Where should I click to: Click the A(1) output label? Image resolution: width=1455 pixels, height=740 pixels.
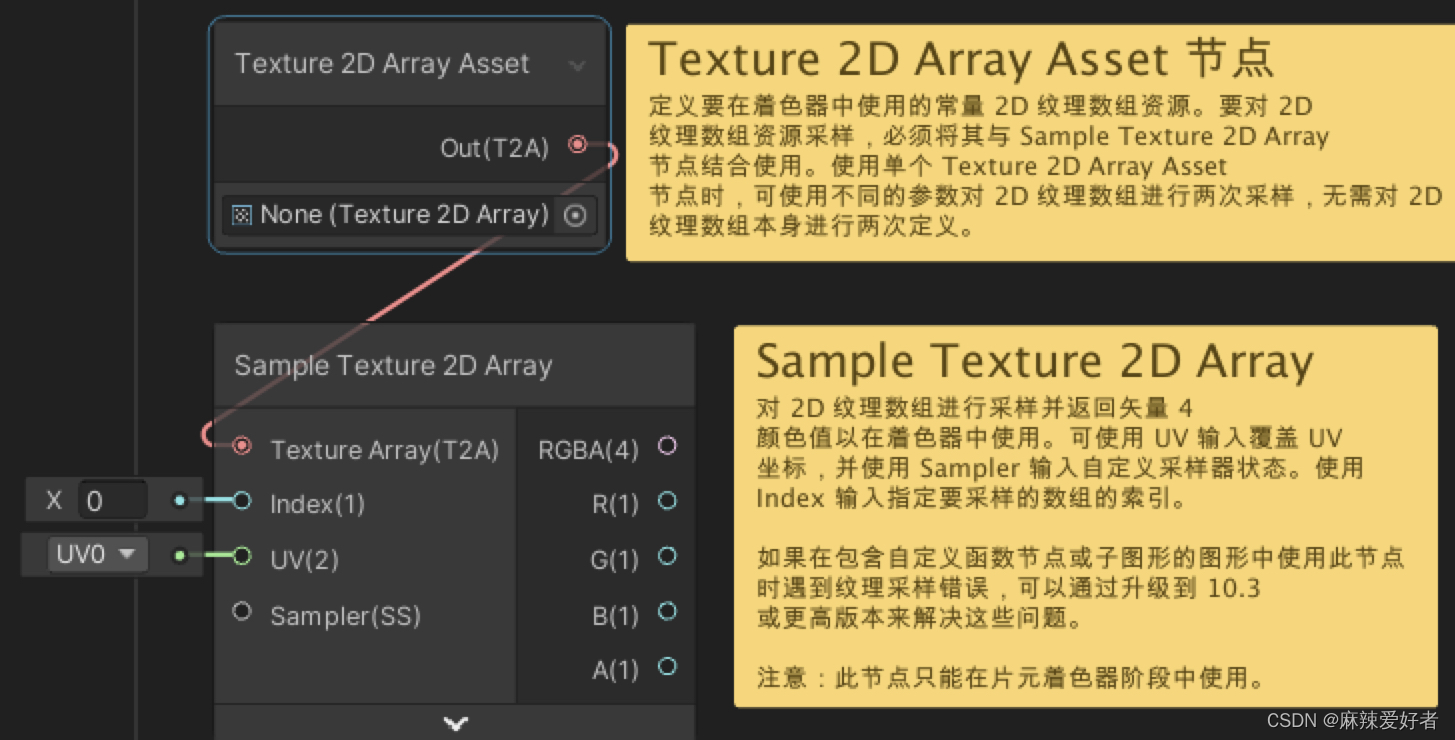615,671
